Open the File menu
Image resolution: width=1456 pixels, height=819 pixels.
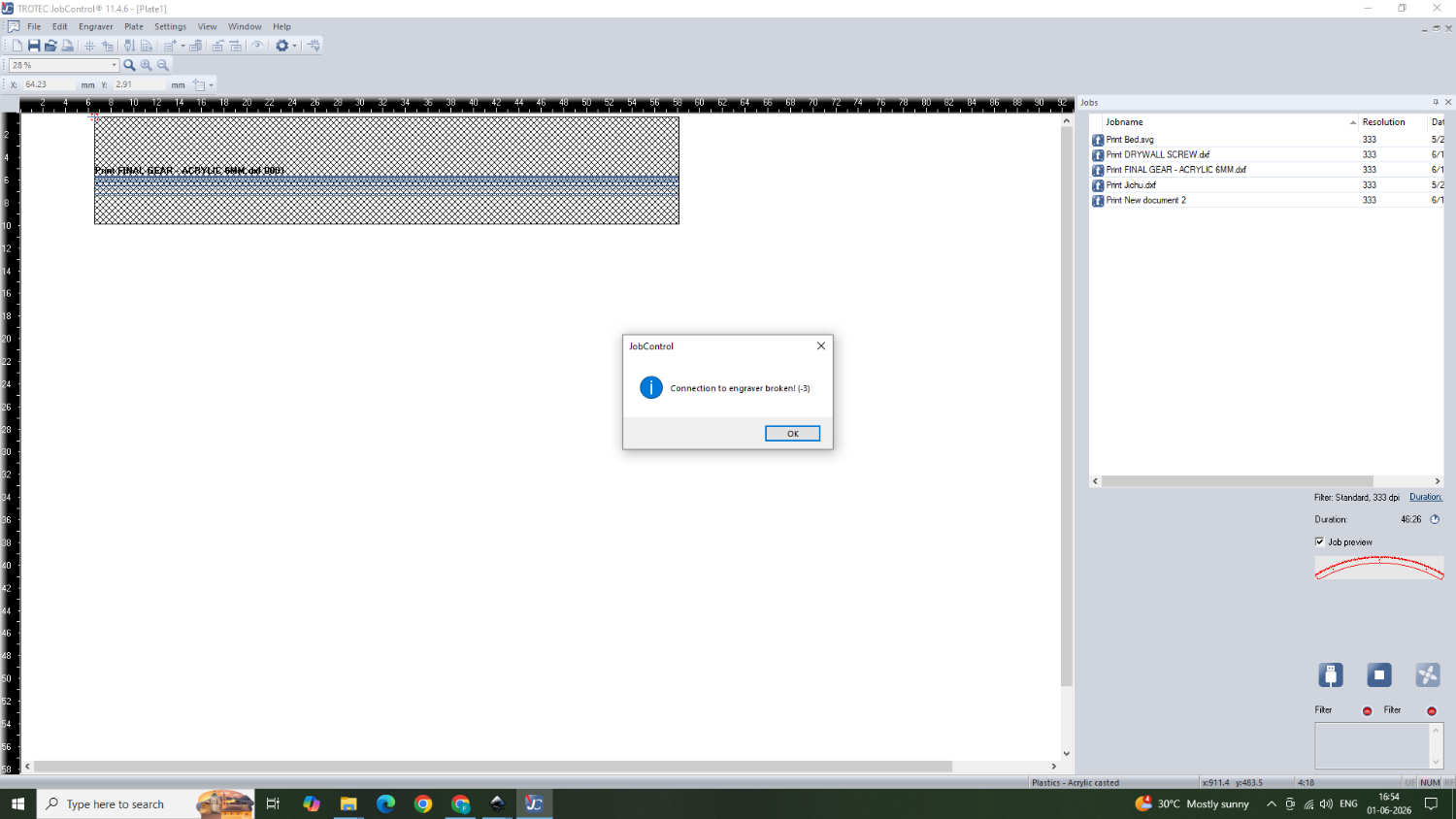pos(34,27)
